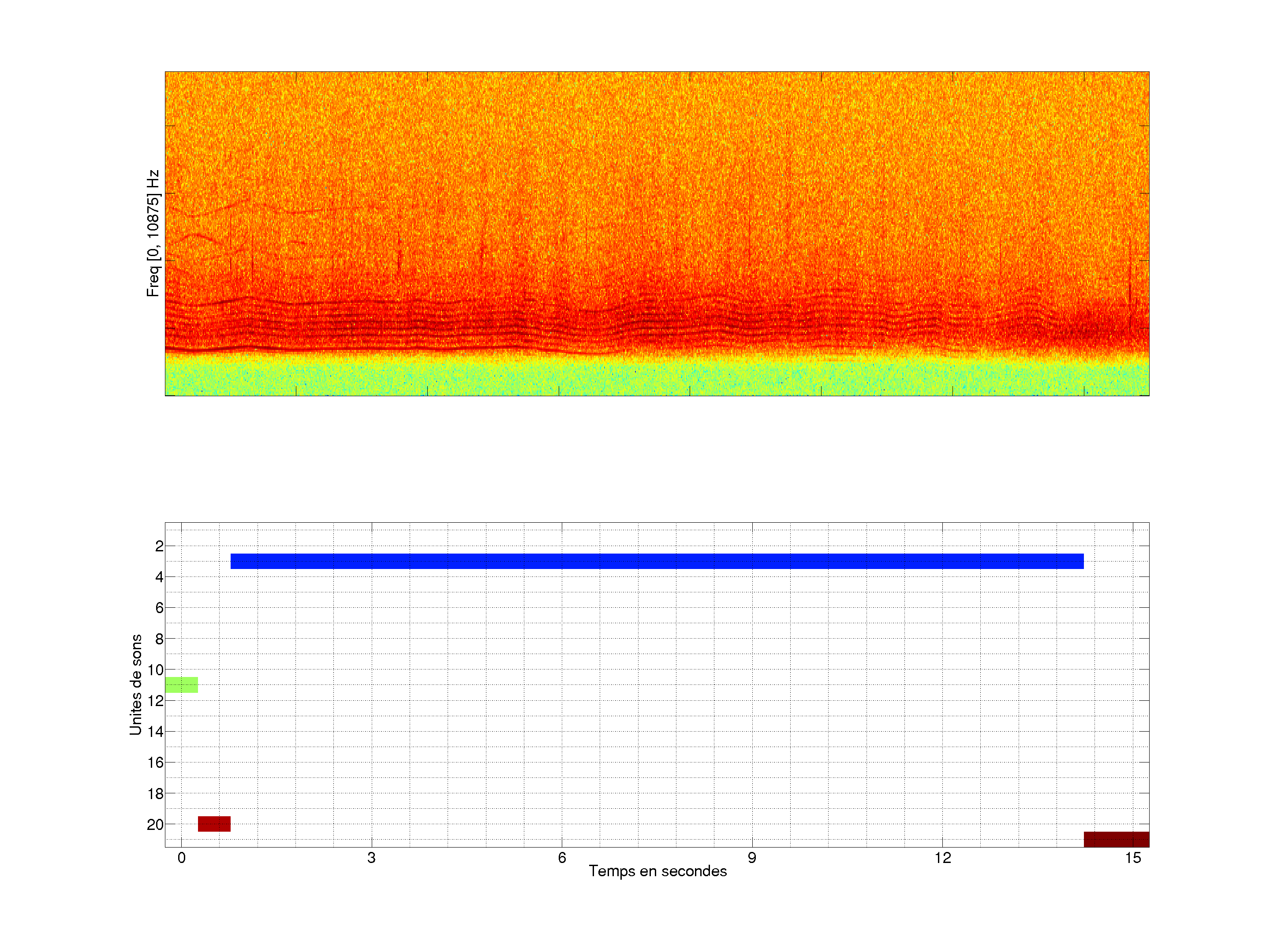1270x952 pixels.
Task: Click the x-axis tick label 9
Action: point(751,858)
